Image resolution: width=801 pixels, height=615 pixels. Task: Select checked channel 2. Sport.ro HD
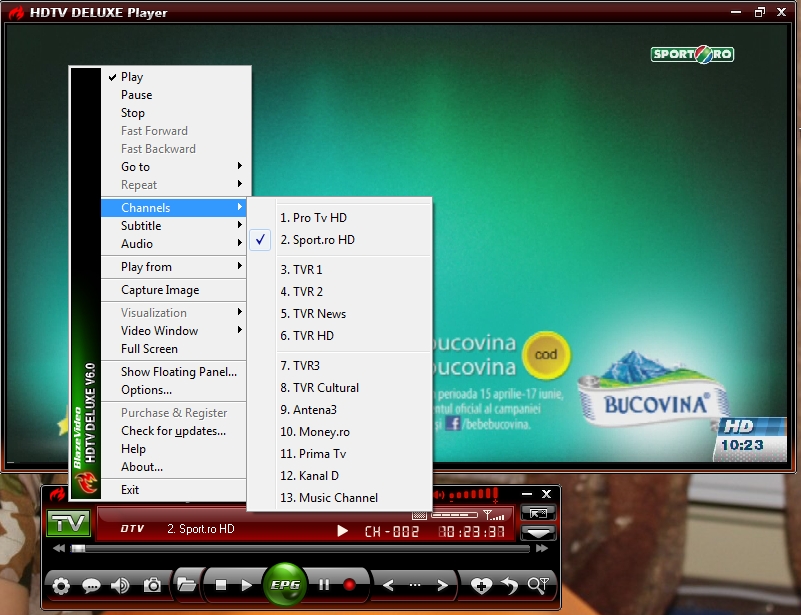click(x=317, y=240)
